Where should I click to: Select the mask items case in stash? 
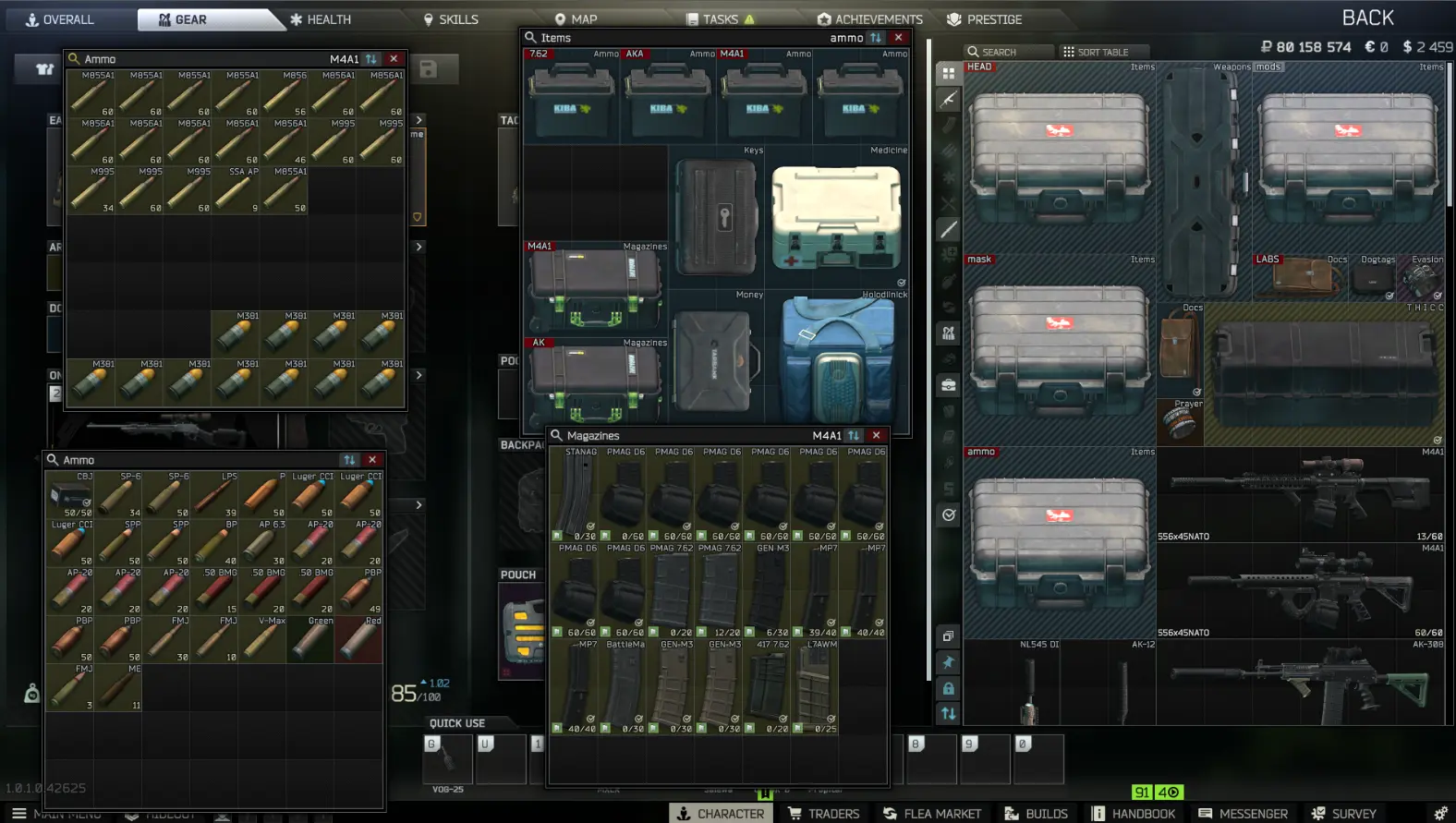pos(1060,350)
